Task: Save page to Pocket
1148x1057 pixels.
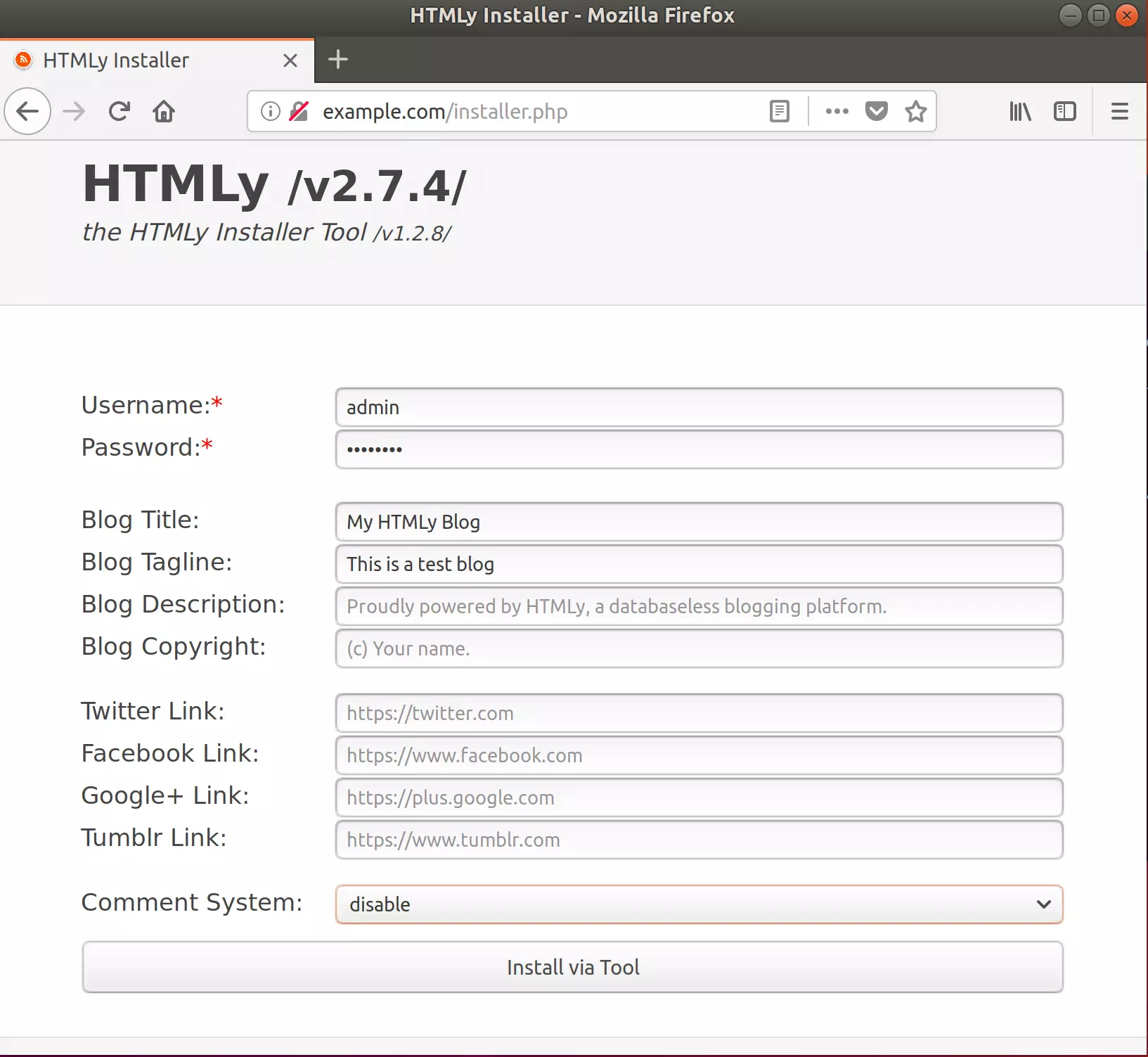Action: [876, 111]
